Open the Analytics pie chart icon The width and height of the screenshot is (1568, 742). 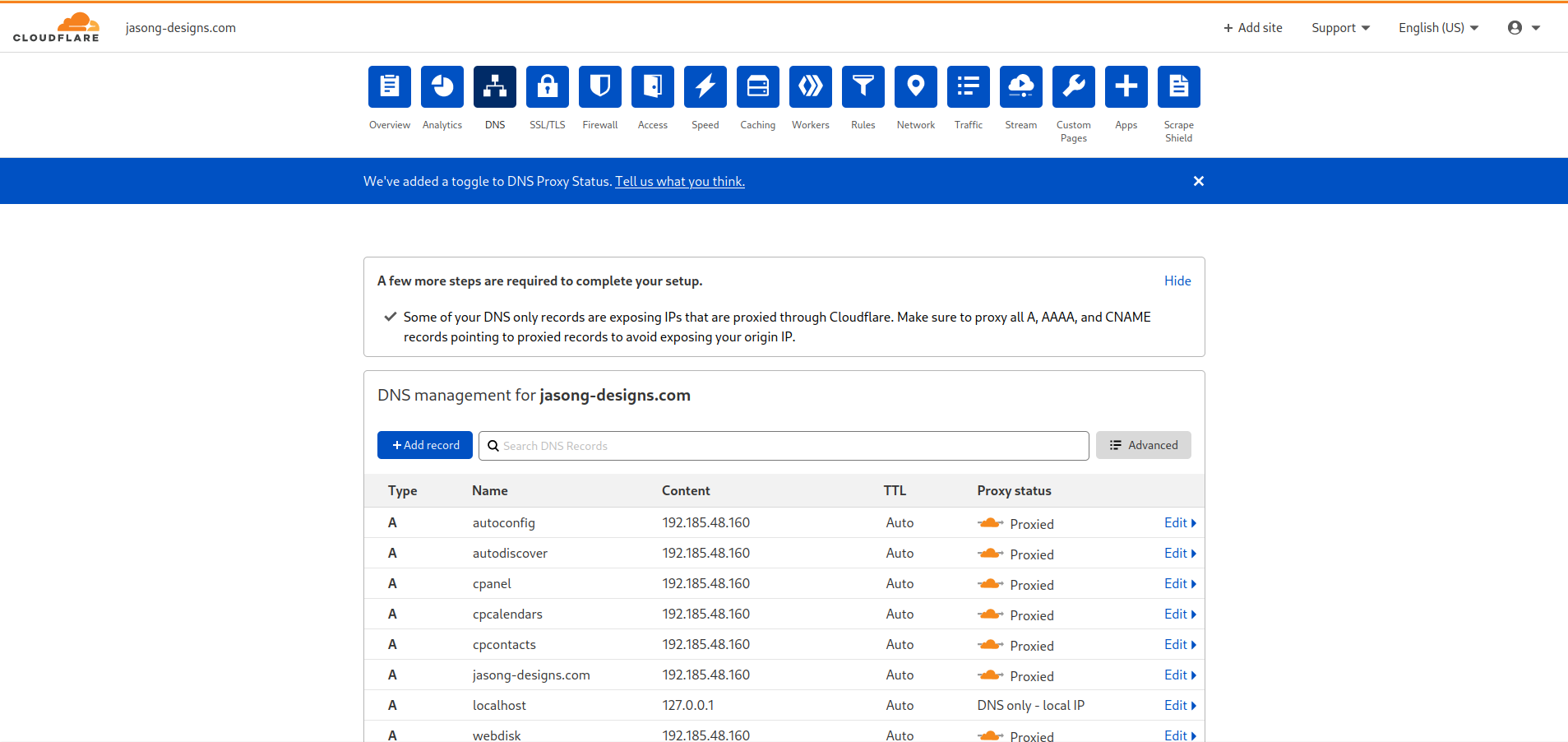pos(442,86)
